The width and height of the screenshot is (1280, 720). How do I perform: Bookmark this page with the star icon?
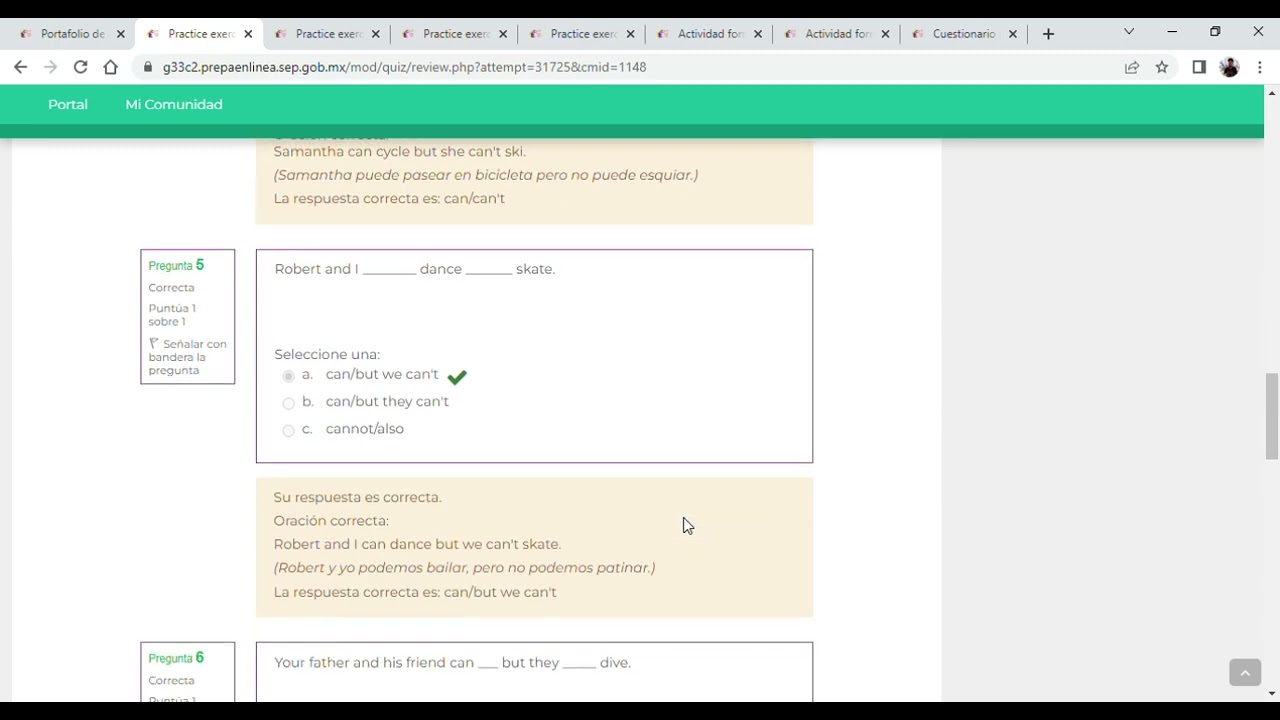(1162, 67)
